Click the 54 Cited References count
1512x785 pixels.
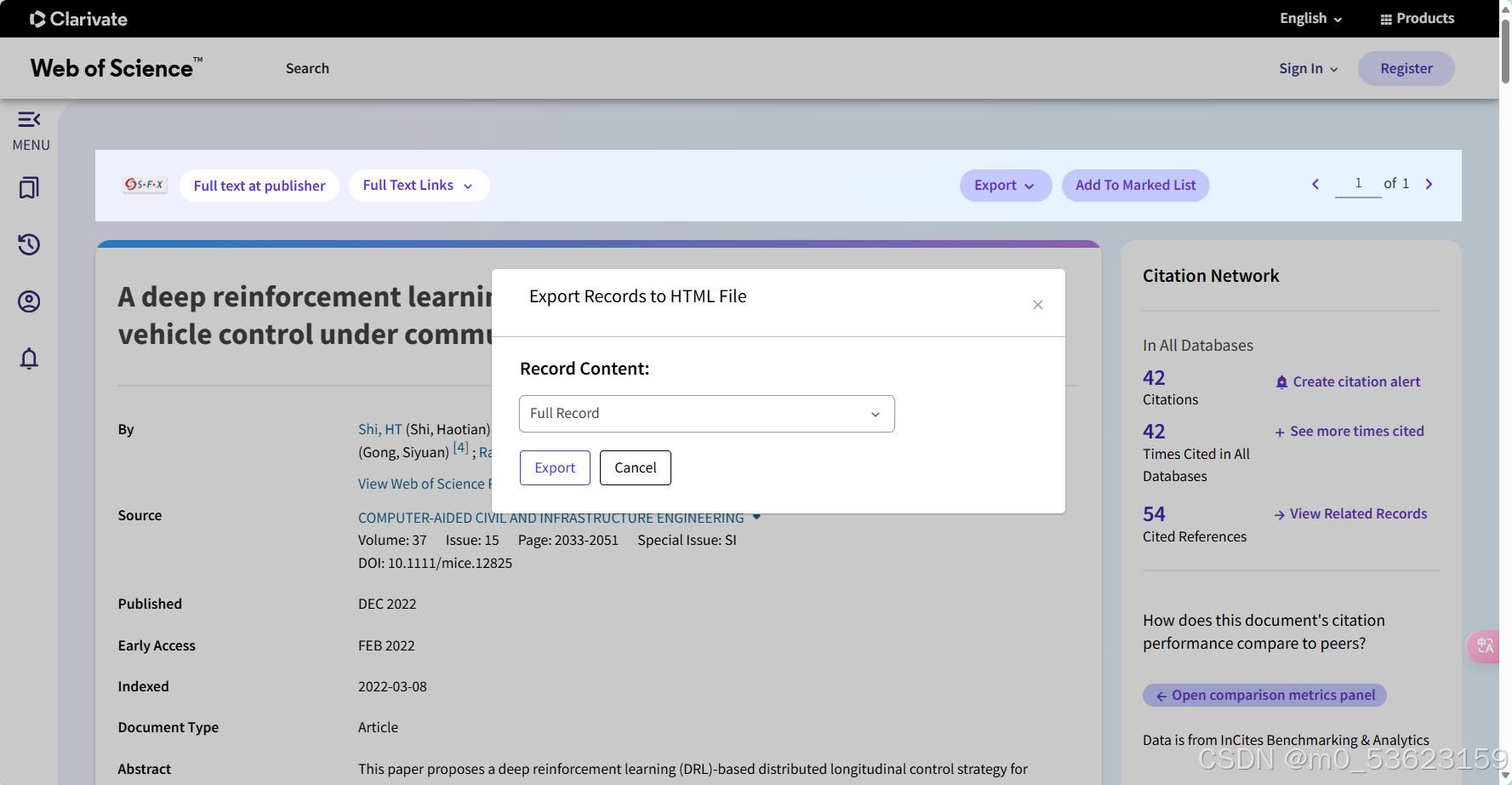tap(1154, 514)
